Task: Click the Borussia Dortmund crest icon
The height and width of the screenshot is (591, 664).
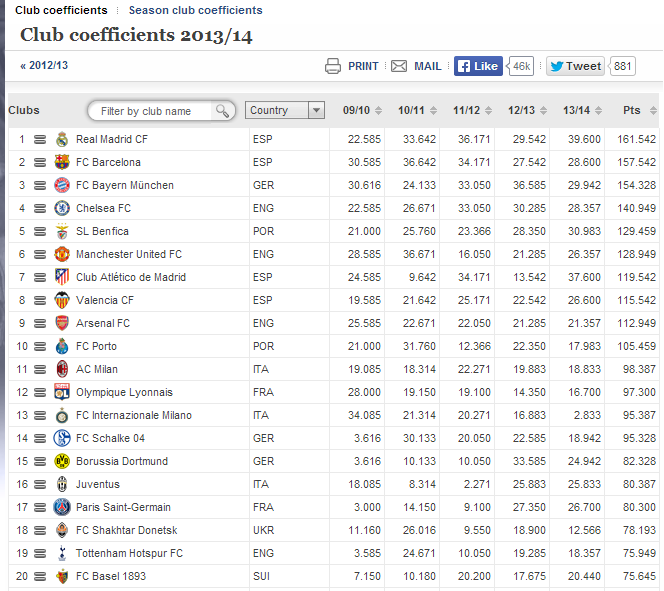Action: pyautogui.click(x=62, y=461)
